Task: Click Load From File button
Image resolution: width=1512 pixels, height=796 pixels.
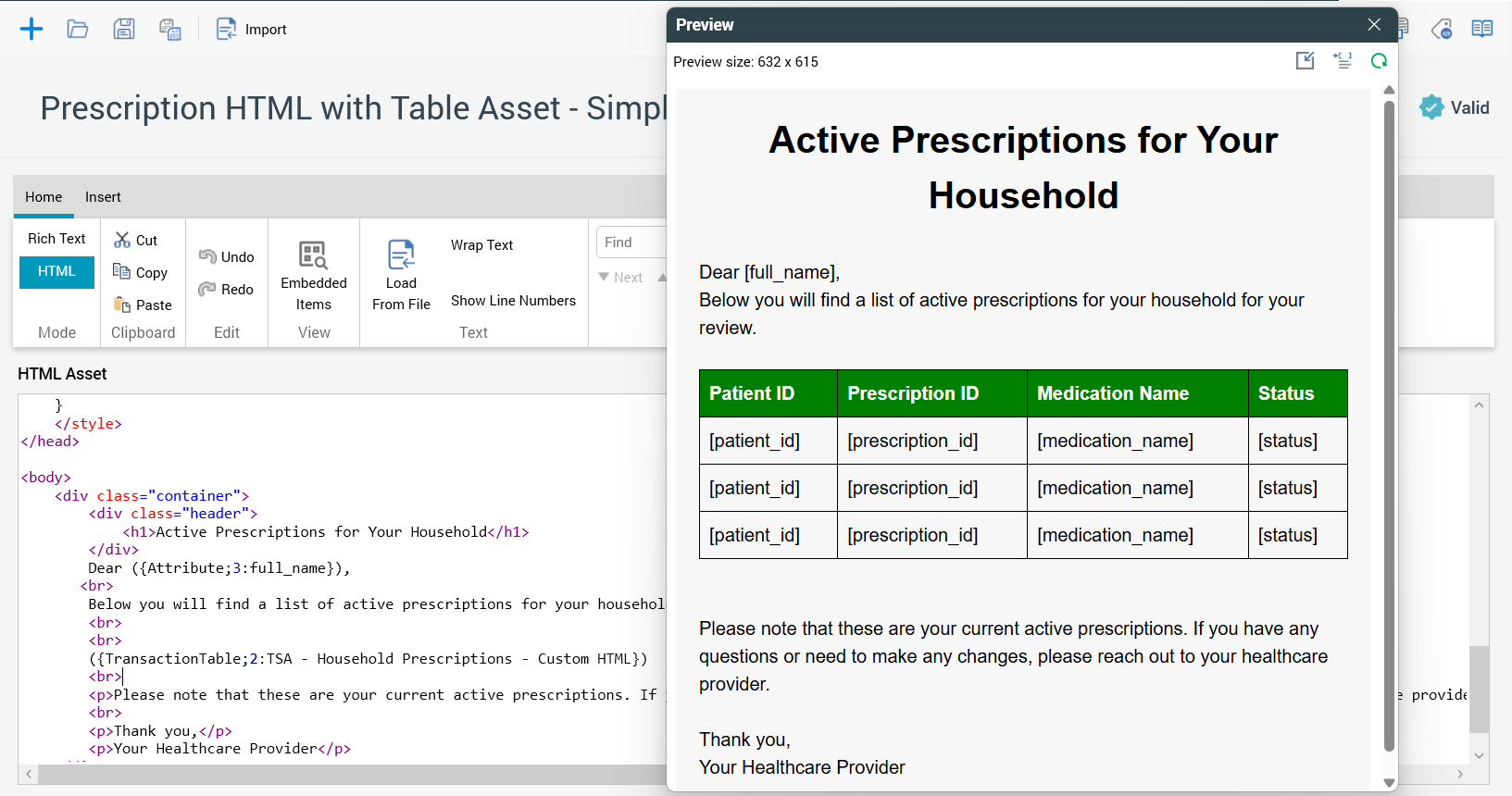Action: (401, 275)
